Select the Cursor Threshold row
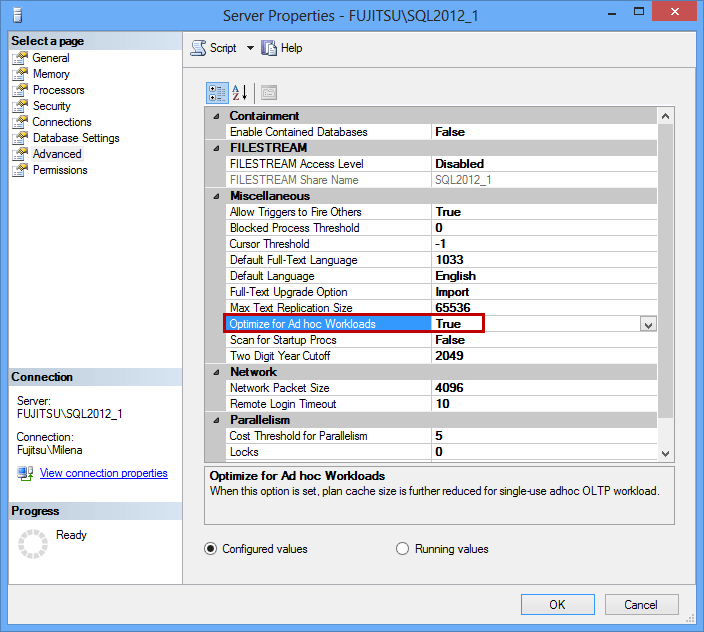 pyautogui.click(x=441, y=244)
